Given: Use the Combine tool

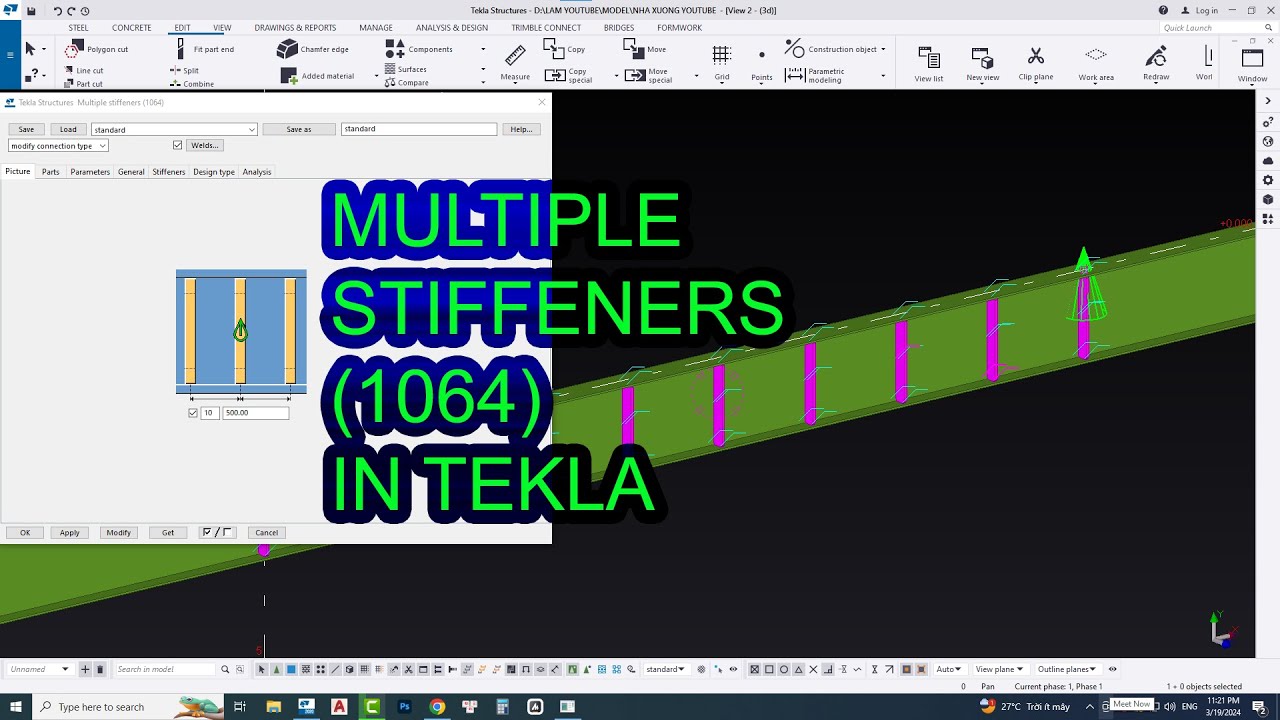Looking at the screenshot, I should pyautogui.click(x=191, y=84).
